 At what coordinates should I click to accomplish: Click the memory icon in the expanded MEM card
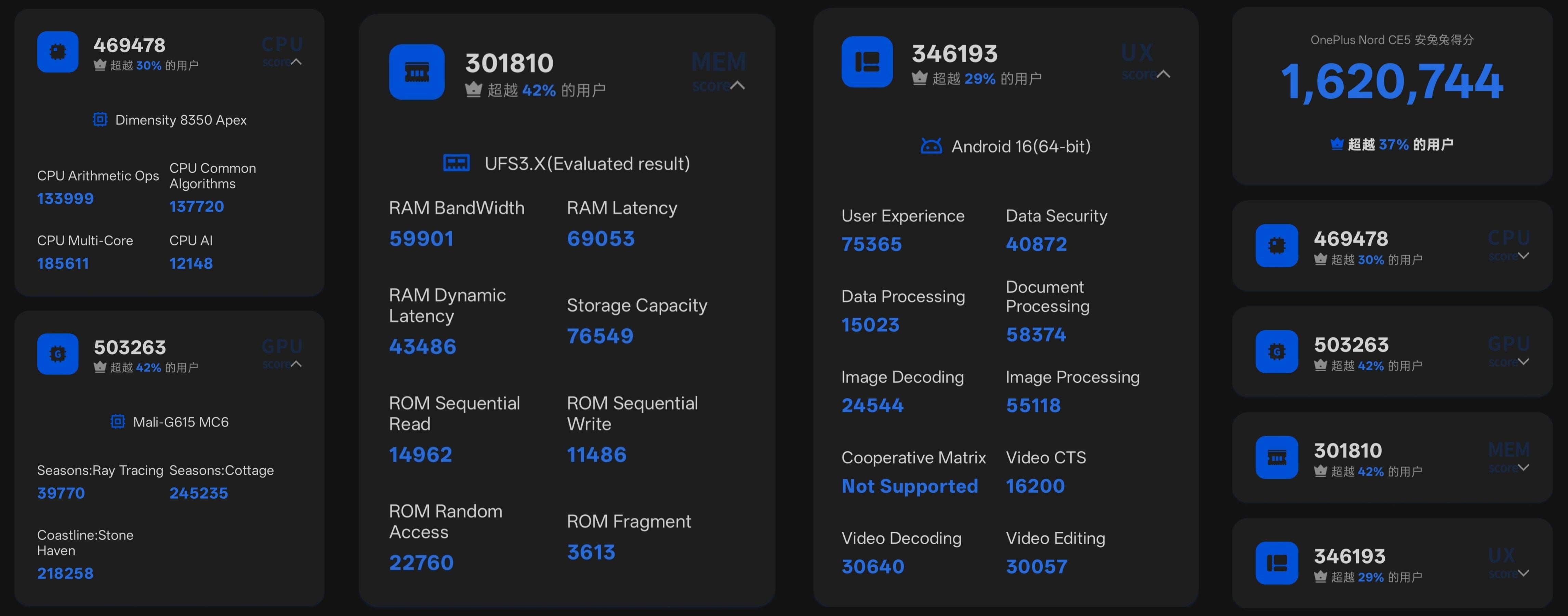pos(417,72)
